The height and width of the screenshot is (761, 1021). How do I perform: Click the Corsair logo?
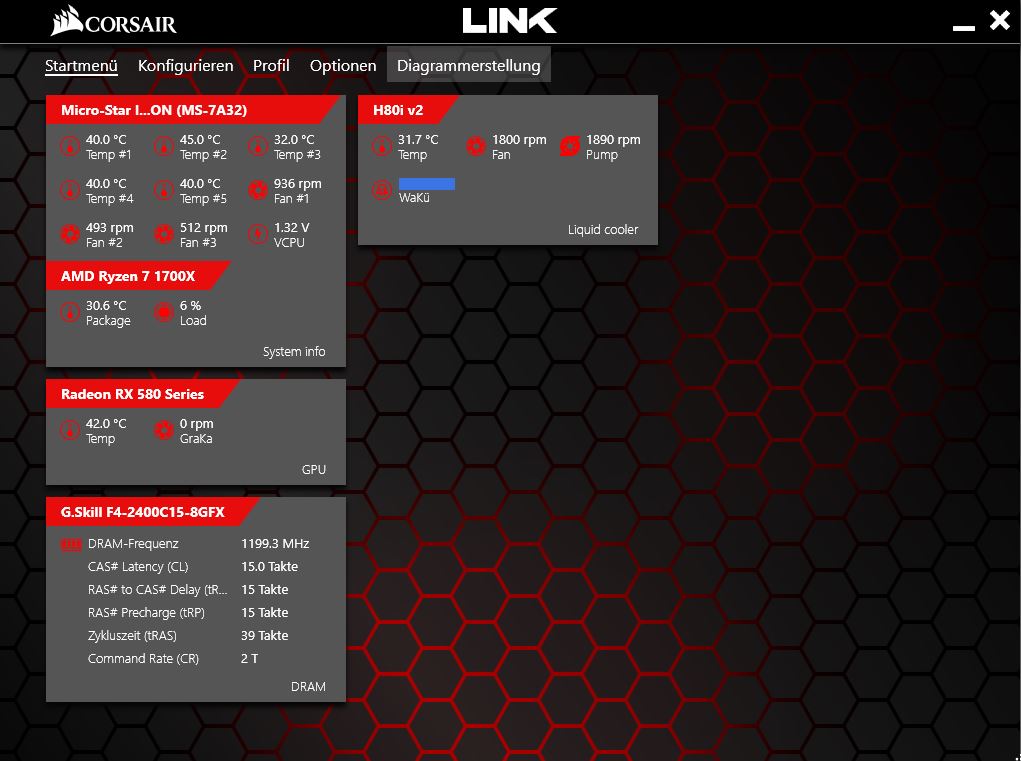click(114, 21)
